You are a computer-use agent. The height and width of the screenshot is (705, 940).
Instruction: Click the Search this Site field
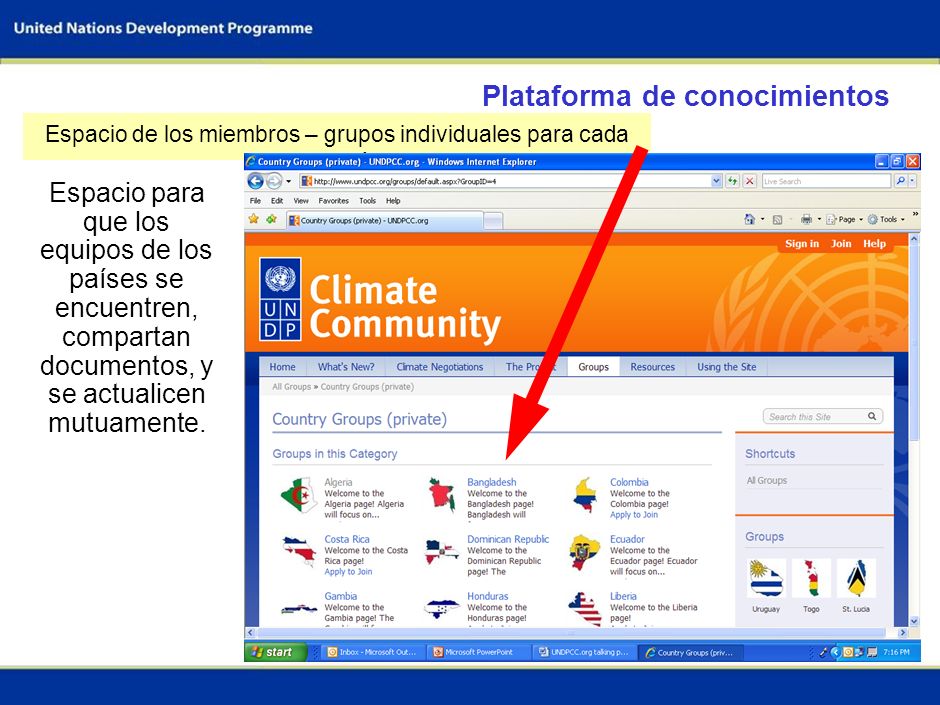point(814,417)
